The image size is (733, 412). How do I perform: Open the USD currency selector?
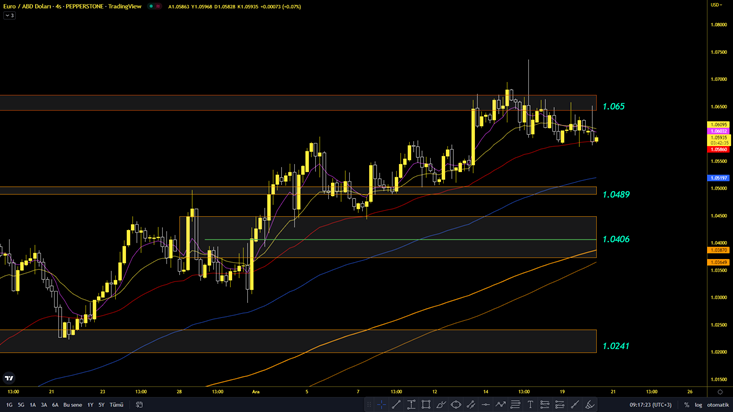click(x=717, y=5)
